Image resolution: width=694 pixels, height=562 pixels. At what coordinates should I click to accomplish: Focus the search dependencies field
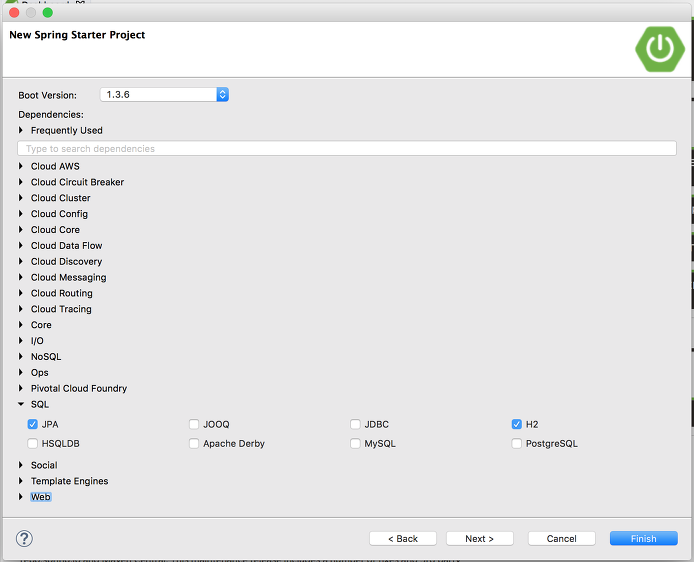pyautogui.click(x=347, y=149)
